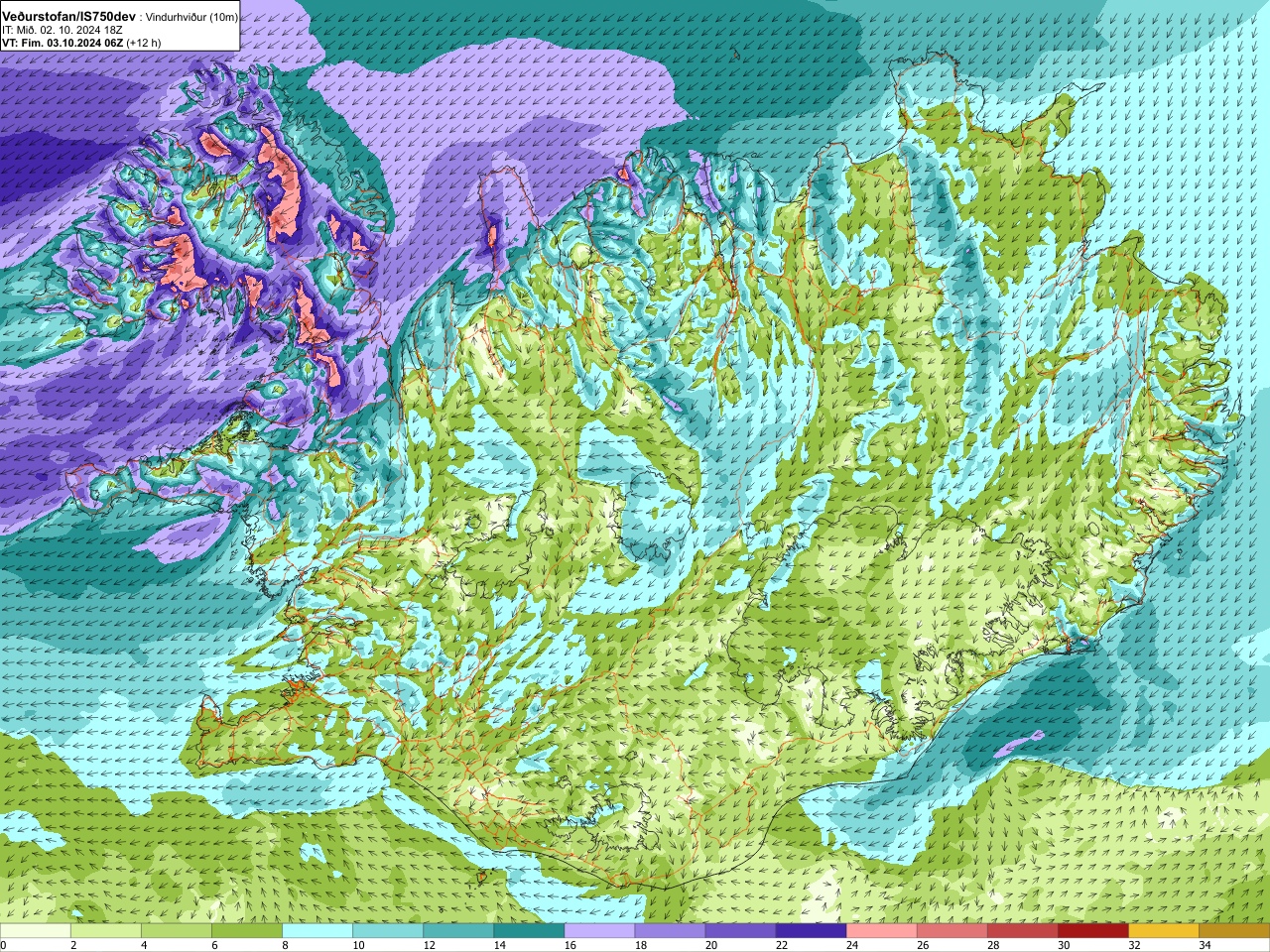
Task: Click the light pink 24–26 legend swatch
Action: click(881, 931)
